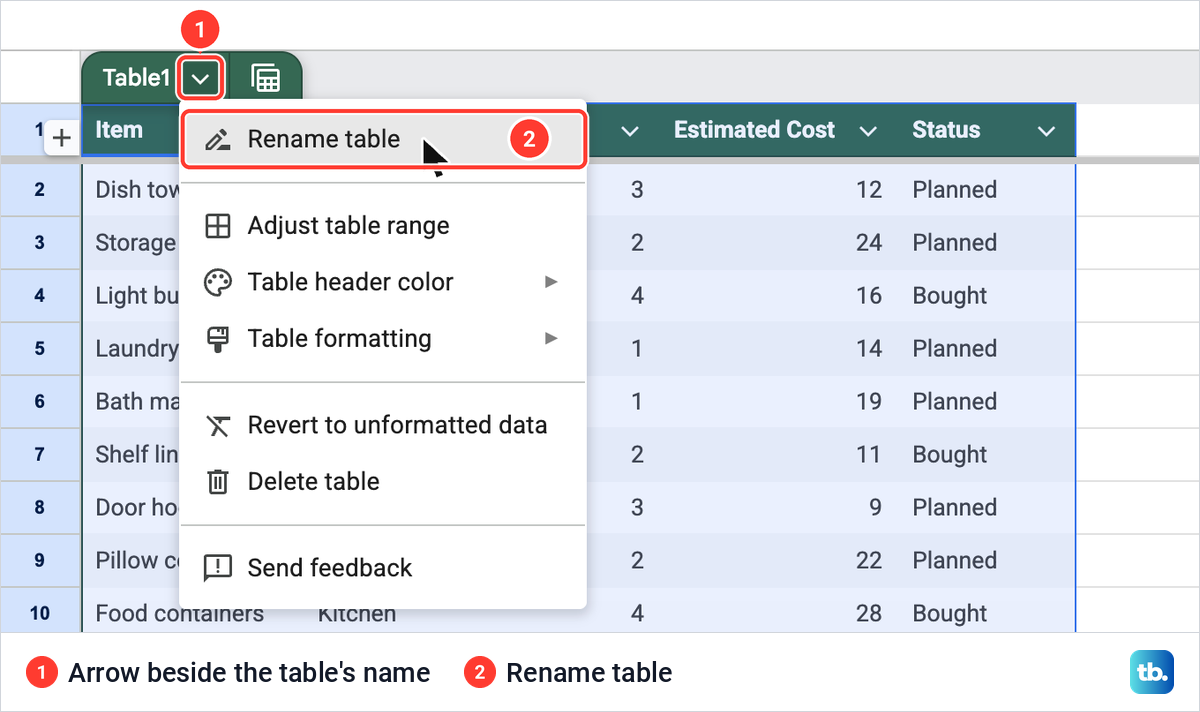
Task: Select Rename table menu entry
Action: [383, 139]
